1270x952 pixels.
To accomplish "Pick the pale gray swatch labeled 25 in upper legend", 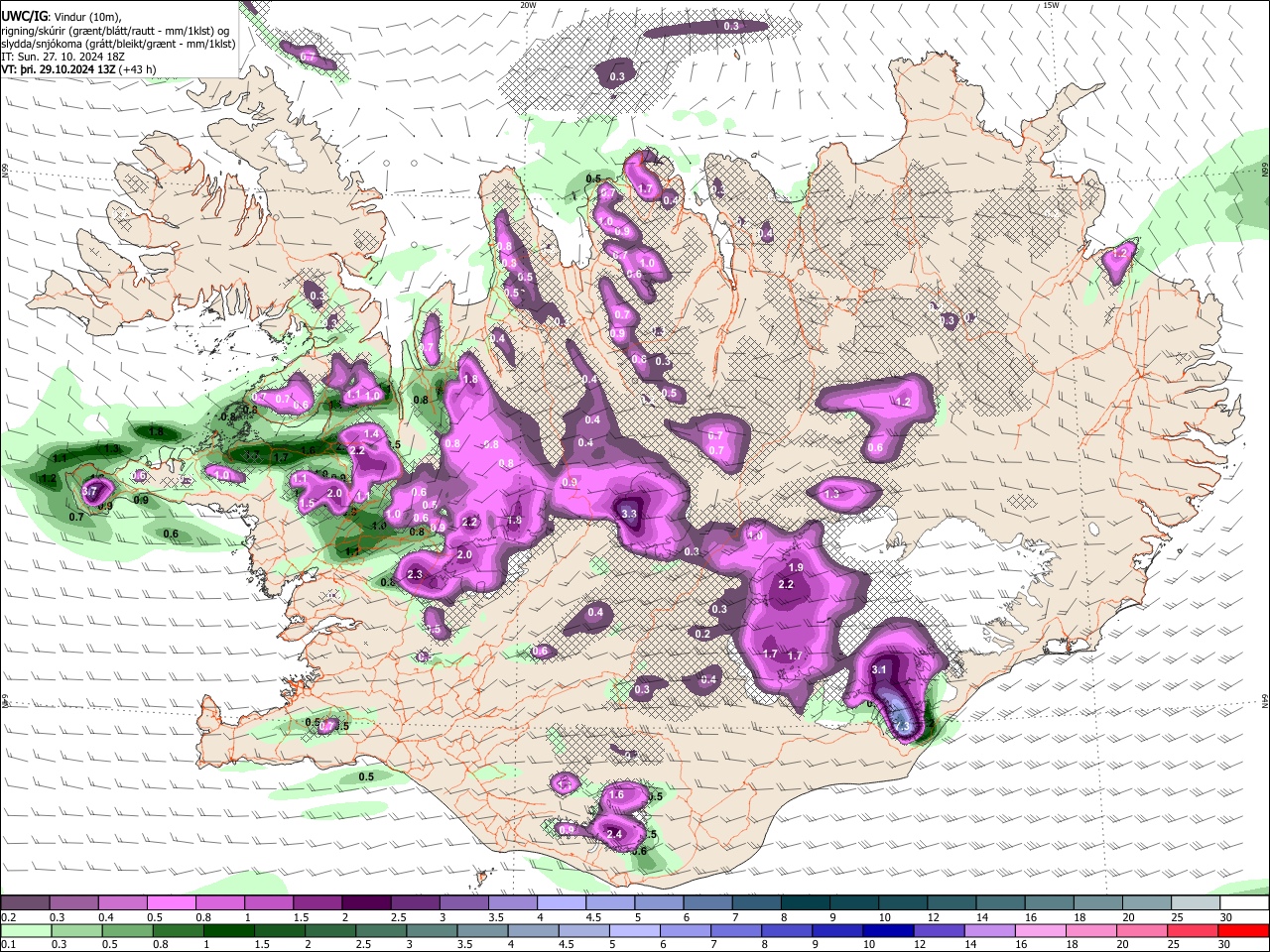I will [1196, 903].
